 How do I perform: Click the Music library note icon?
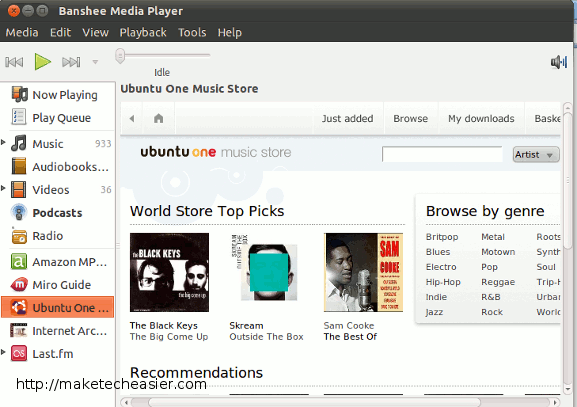(x=19, y=143)
